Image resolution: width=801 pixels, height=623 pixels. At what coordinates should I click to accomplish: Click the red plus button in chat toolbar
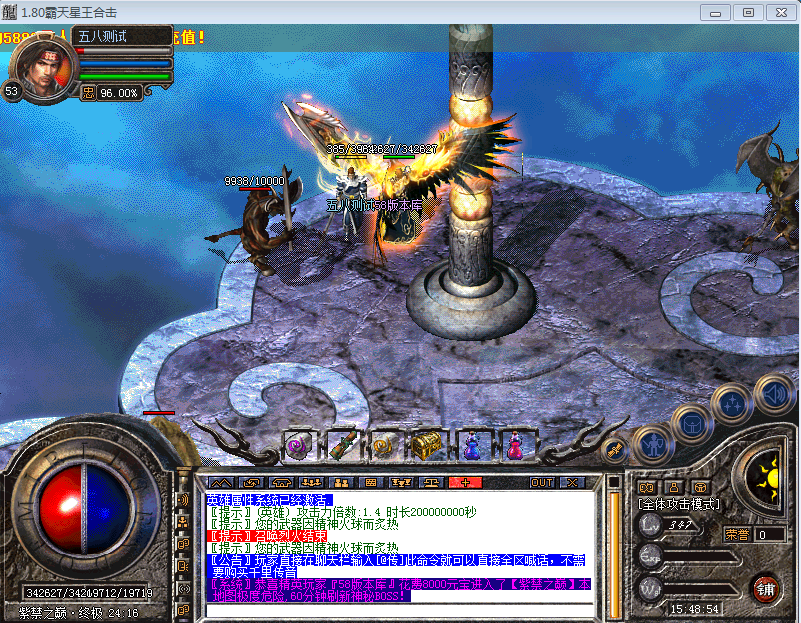[465, 483]
